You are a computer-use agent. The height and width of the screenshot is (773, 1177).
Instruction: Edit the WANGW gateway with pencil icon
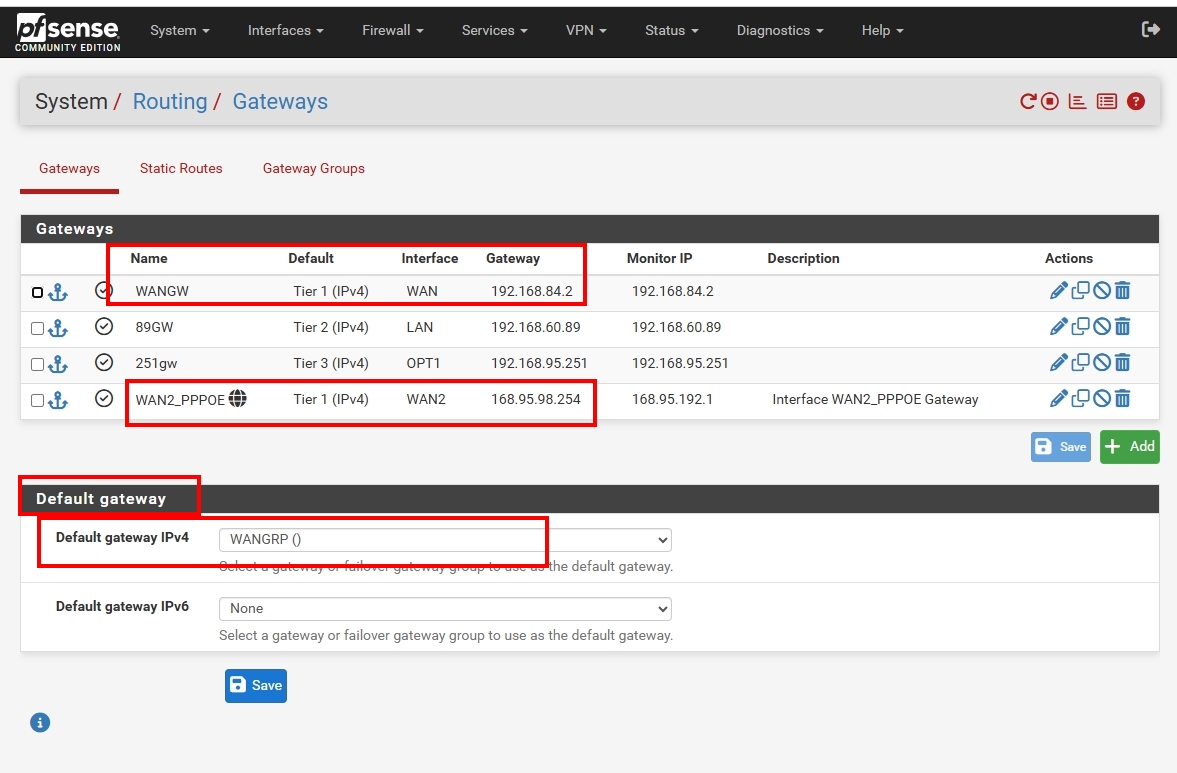click(1058, 291)
